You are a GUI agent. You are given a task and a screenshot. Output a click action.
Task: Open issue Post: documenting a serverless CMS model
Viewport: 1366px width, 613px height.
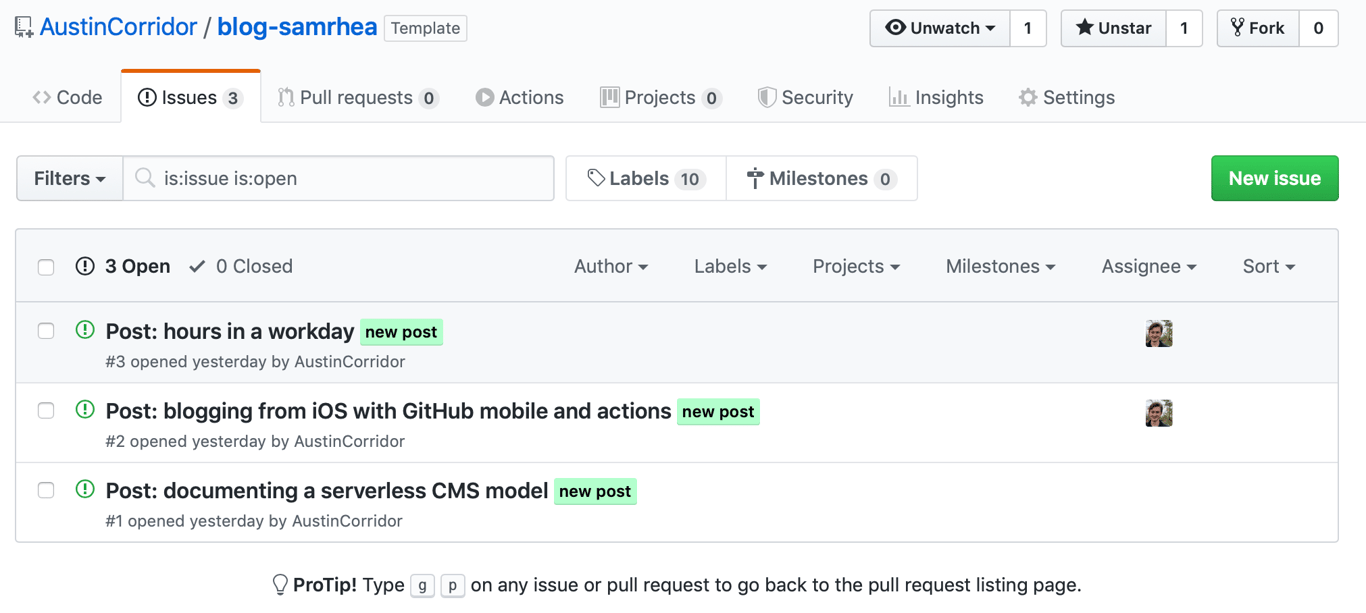click(x=327, y=491)
